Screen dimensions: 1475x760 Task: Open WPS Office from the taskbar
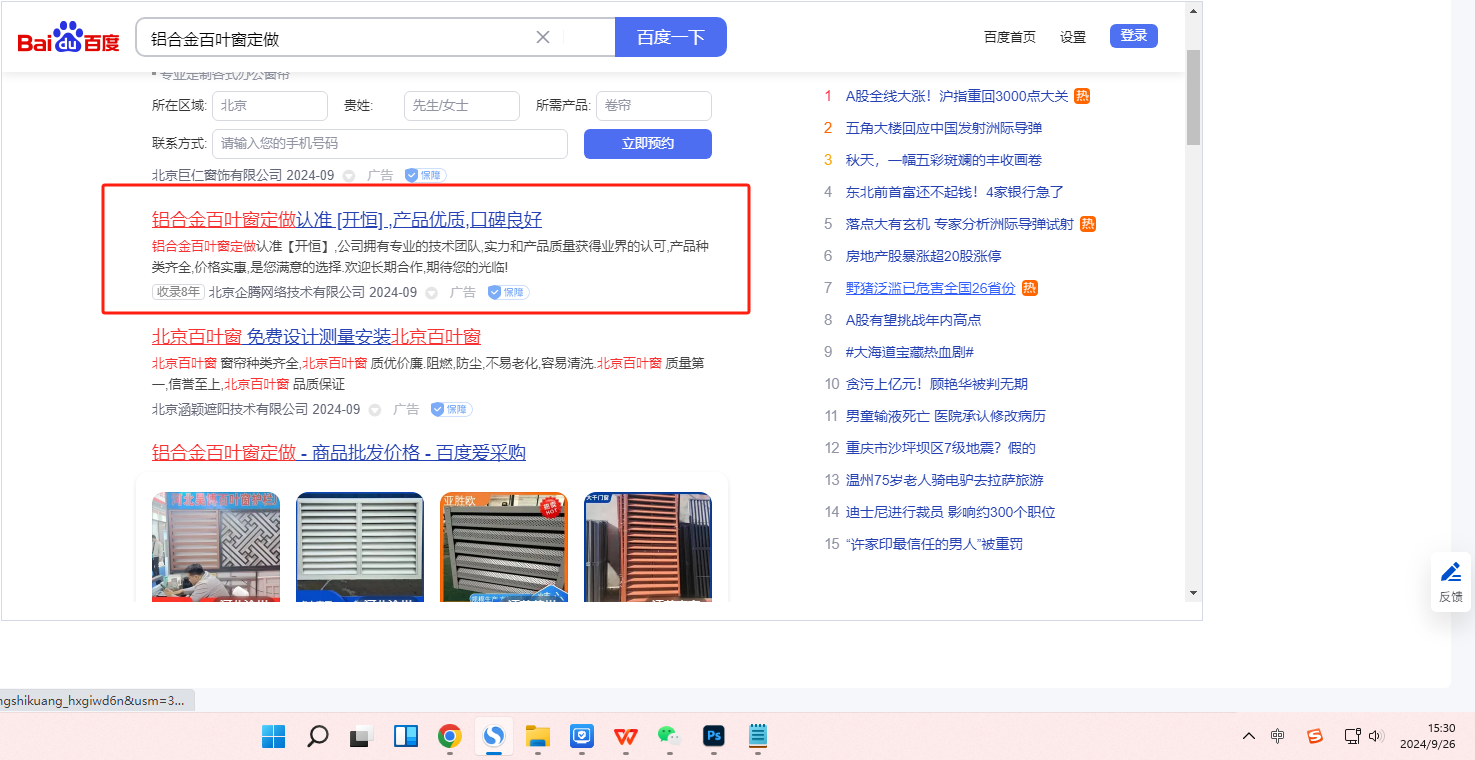click(626, 737)
